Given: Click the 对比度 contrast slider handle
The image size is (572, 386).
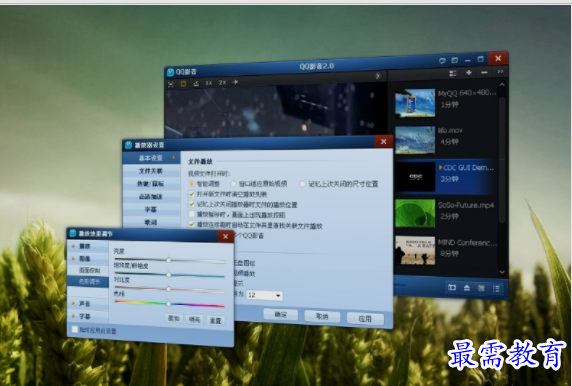Looking at the screenshot, I should pyautogui.click(x=169, y=289).
